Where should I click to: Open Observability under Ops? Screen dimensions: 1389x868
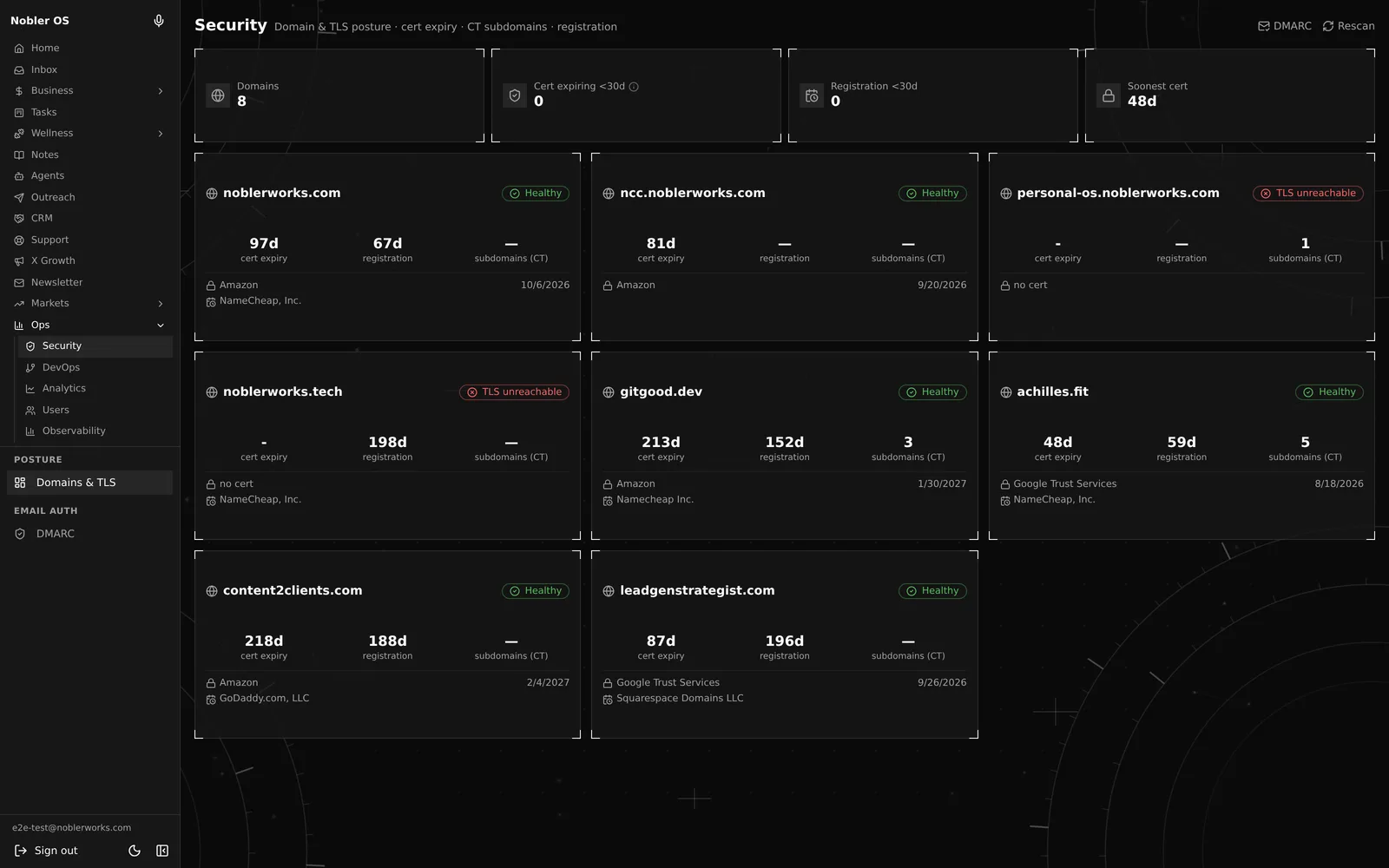pyautogui.click(x=95, y=431)
